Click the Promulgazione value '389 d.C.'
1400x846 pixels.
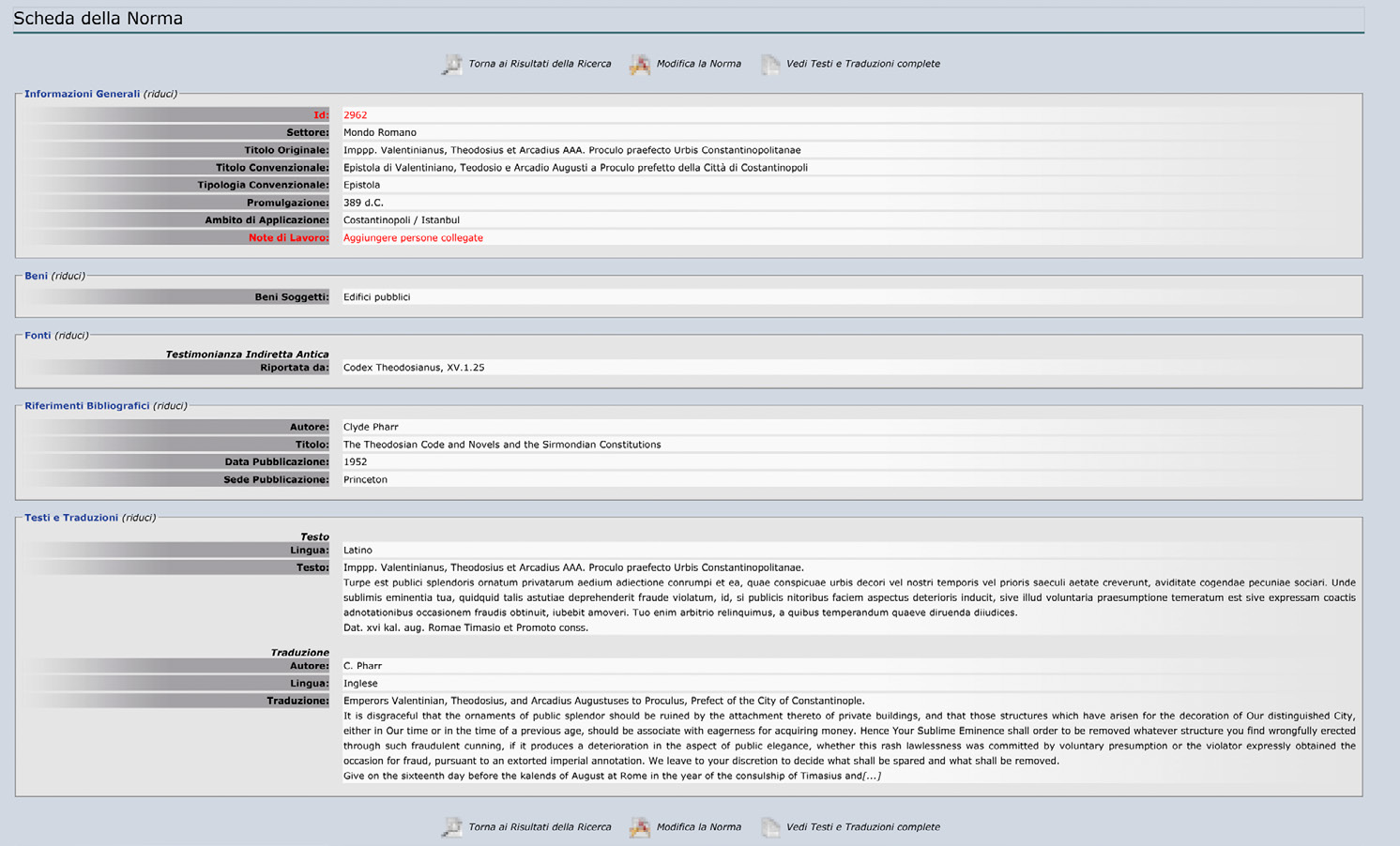[x=363, y=203]
